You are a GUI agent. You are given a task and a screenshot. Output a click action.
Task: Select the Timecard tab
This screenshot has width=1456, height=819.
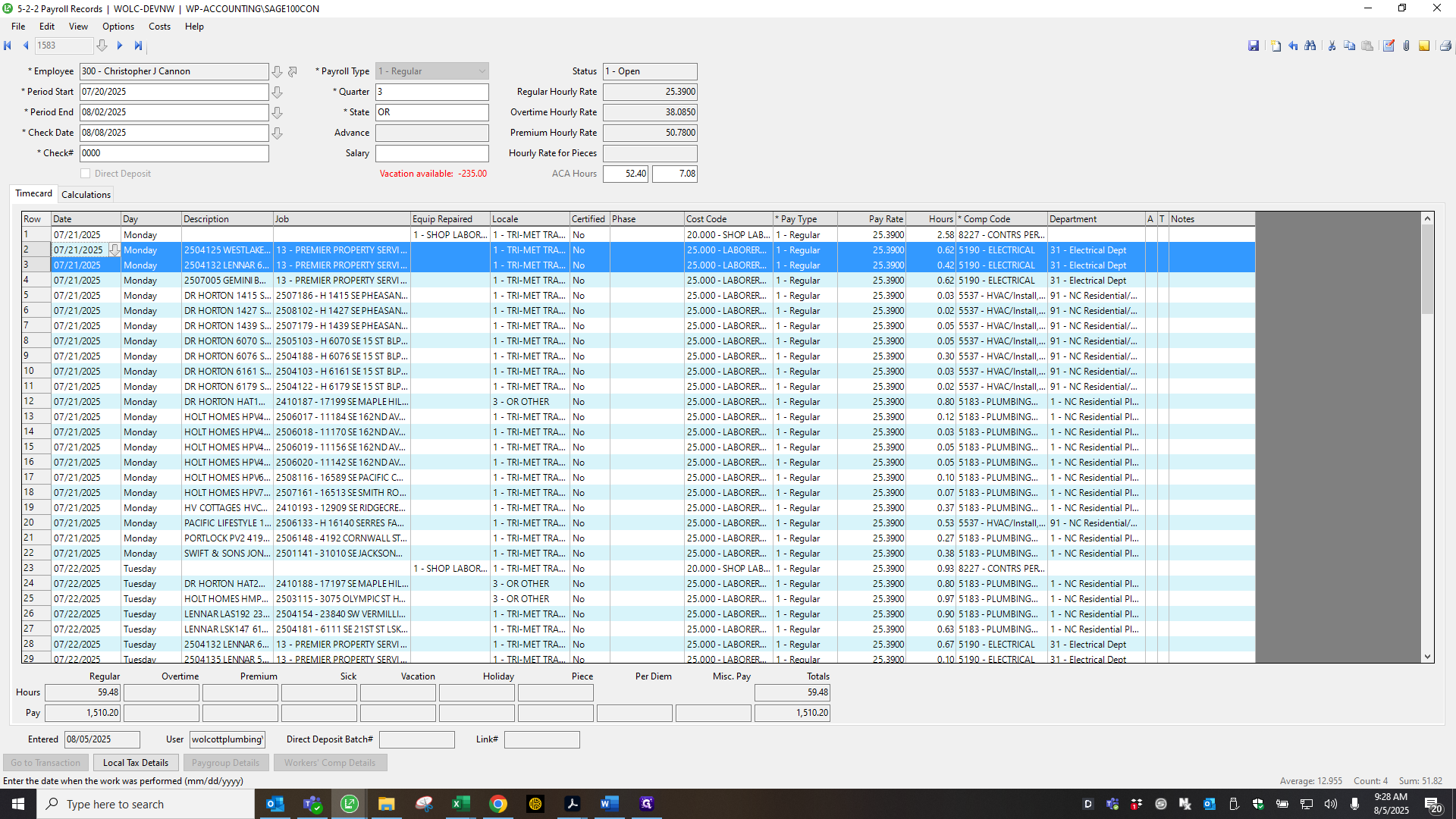(x=34, y=193)
